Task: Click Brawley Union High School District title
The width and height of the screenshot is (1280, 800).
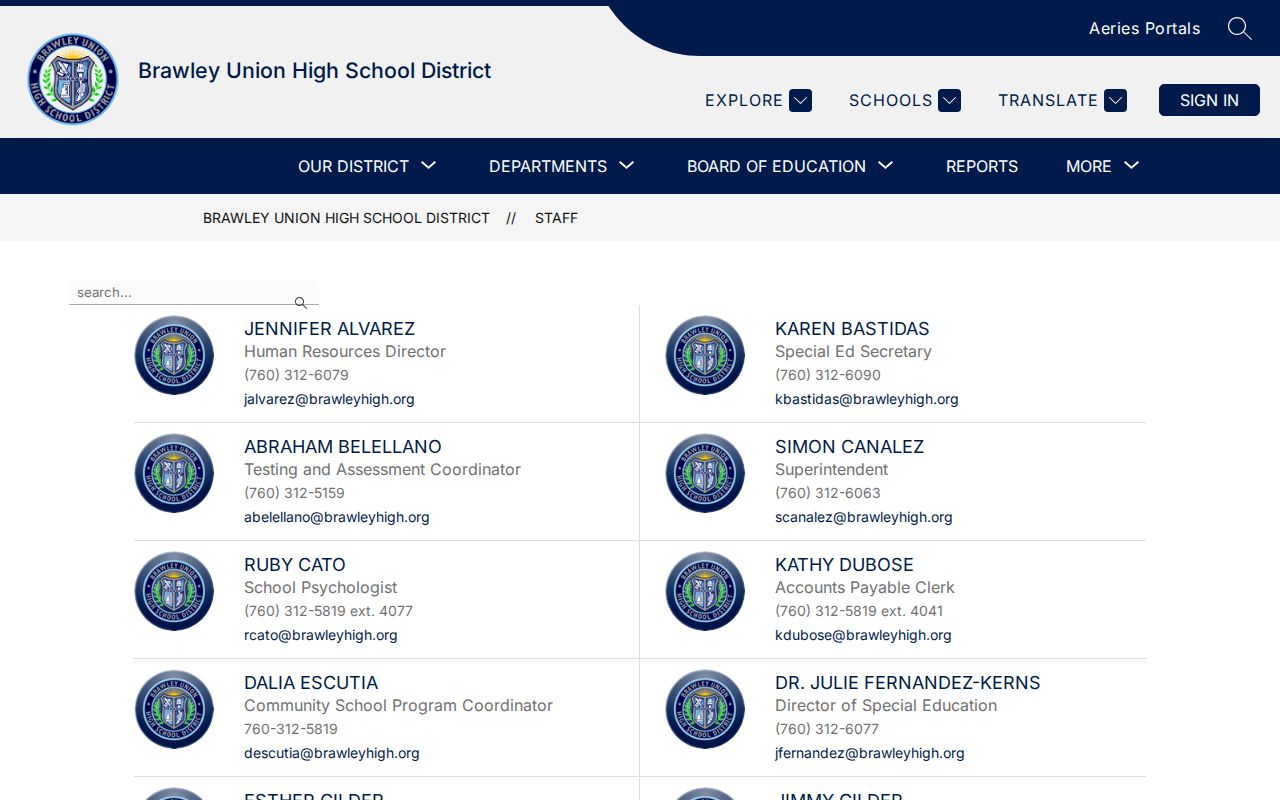Action: pos(315,71)
